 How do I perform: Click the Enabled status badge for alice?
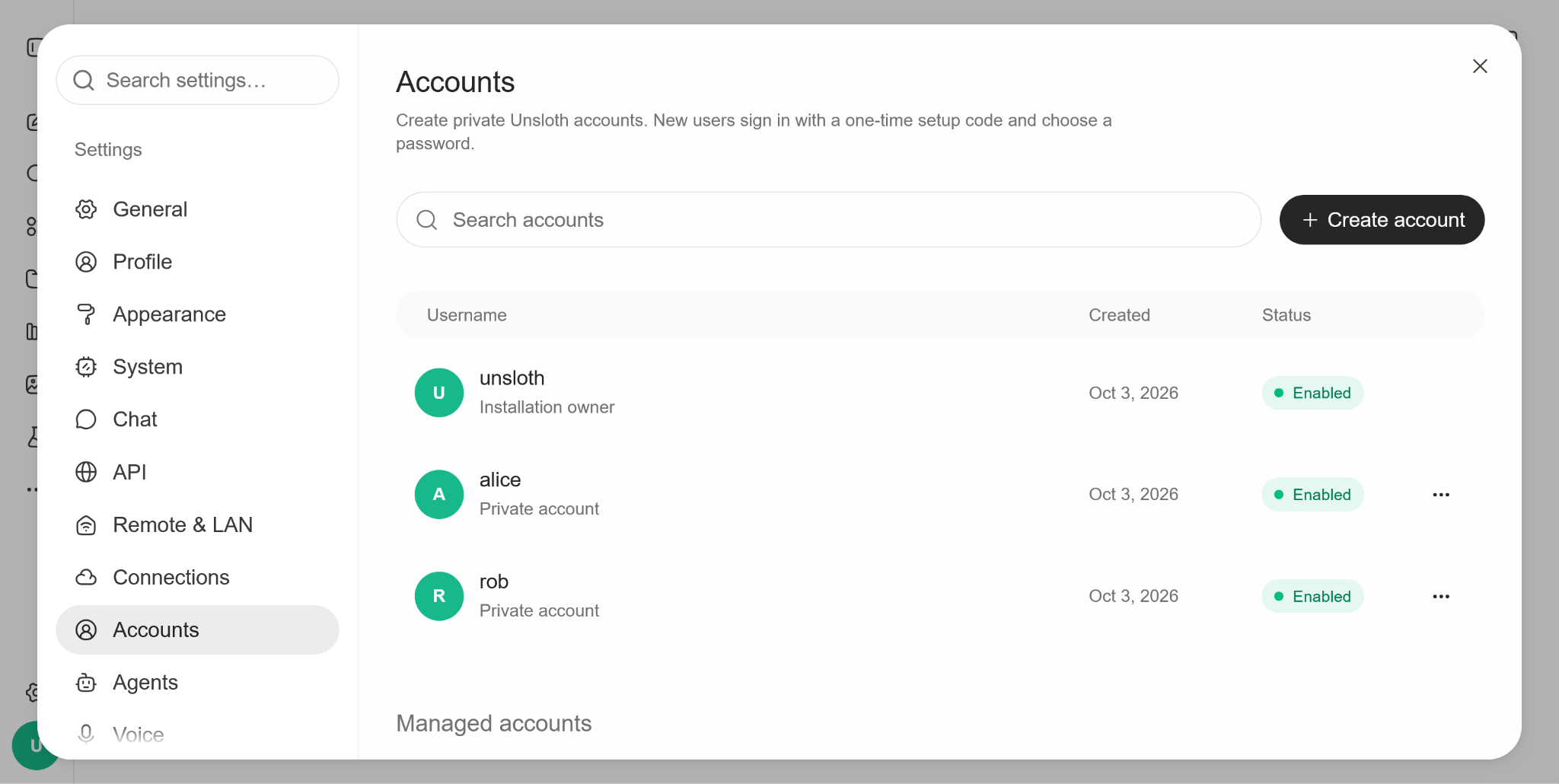(x=1312, y=495)
